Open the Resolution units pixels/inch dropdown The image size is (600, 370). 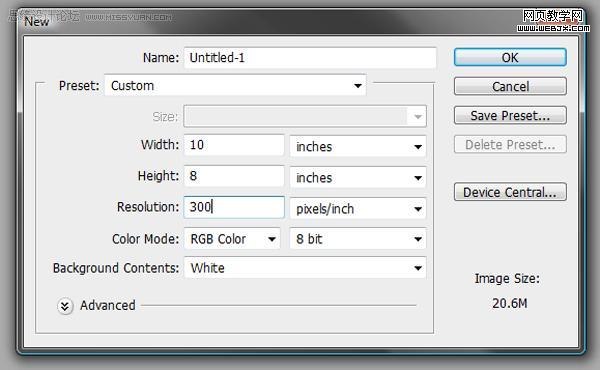coord(358,209)
